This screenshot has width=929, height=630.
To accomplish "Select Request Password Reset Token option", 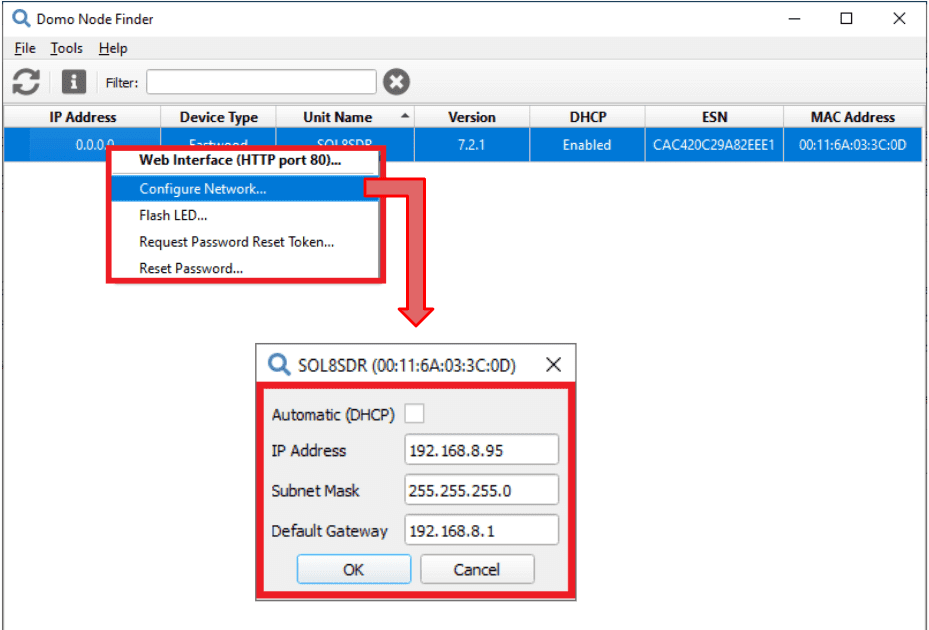I will [237, 242].
